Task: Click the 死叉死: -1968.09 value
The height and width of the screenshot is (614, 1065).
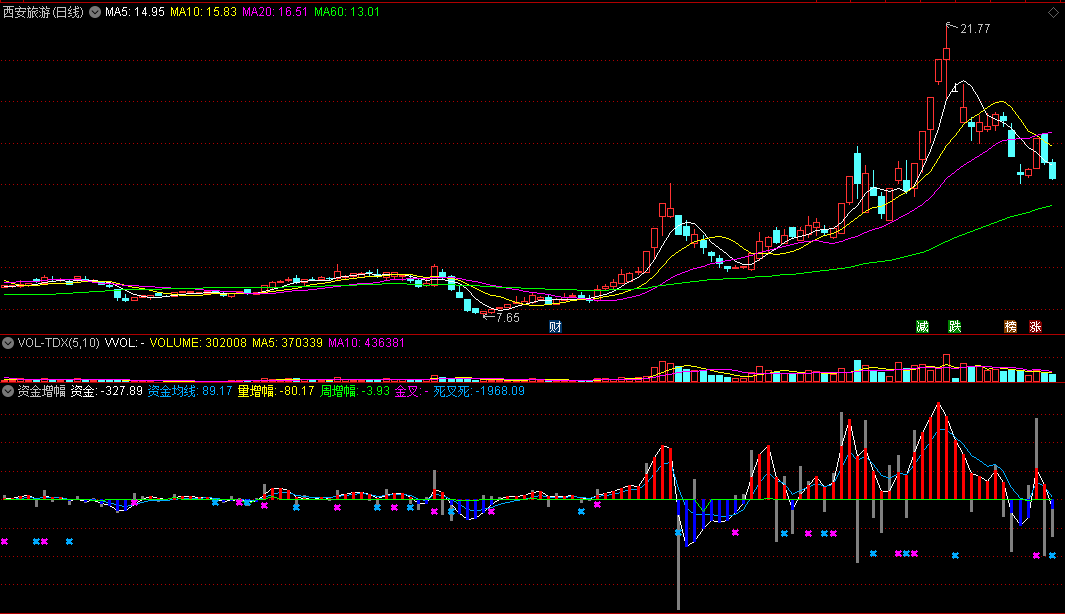Action: pos(479,391)
